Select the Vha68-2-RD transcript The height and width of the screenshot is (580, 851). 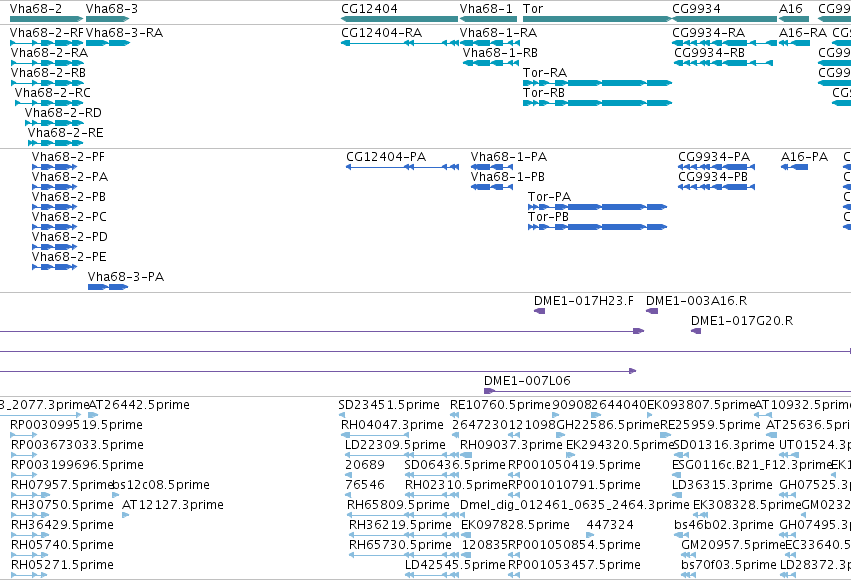tap(54, 123)
